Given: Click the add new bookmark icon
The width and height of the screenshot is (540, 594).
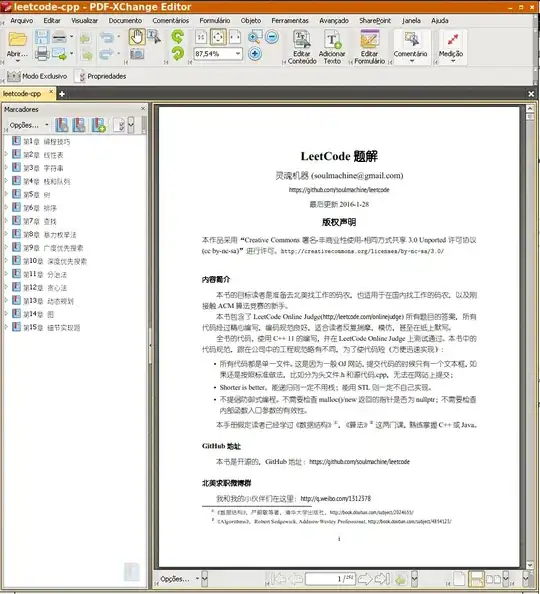Looking at the screenshot, I should point(99,125).
